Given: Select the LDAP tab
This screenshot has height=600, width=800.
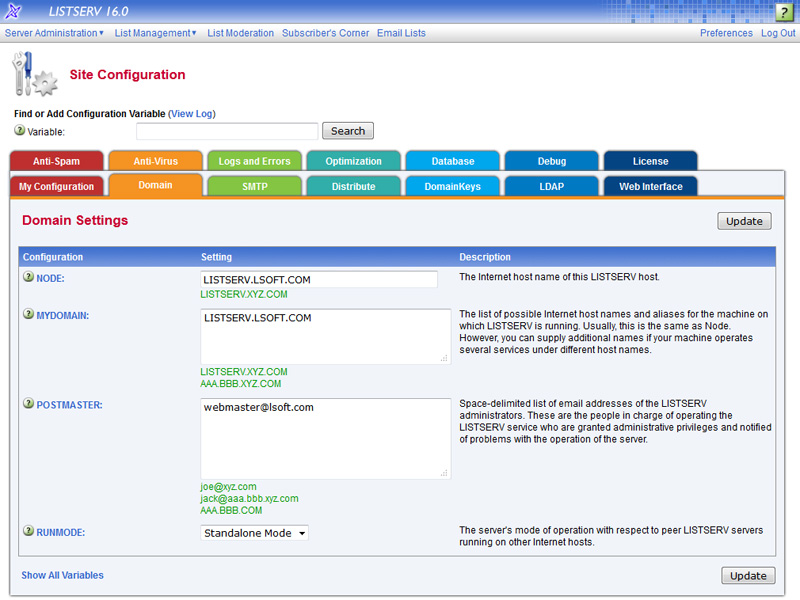Looking at the screenshot, I should (552, 186).
